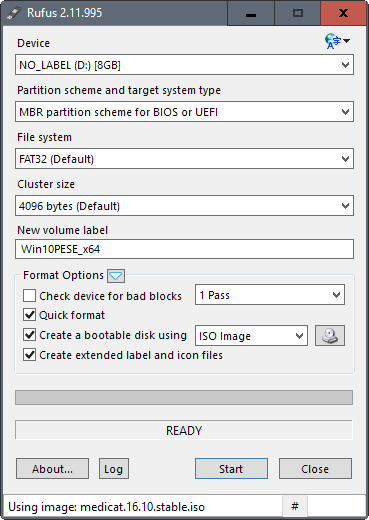Viewport: 369px width, 520px height.
Task: Open the Cluster size dropdown
Action: coord(184,206)
